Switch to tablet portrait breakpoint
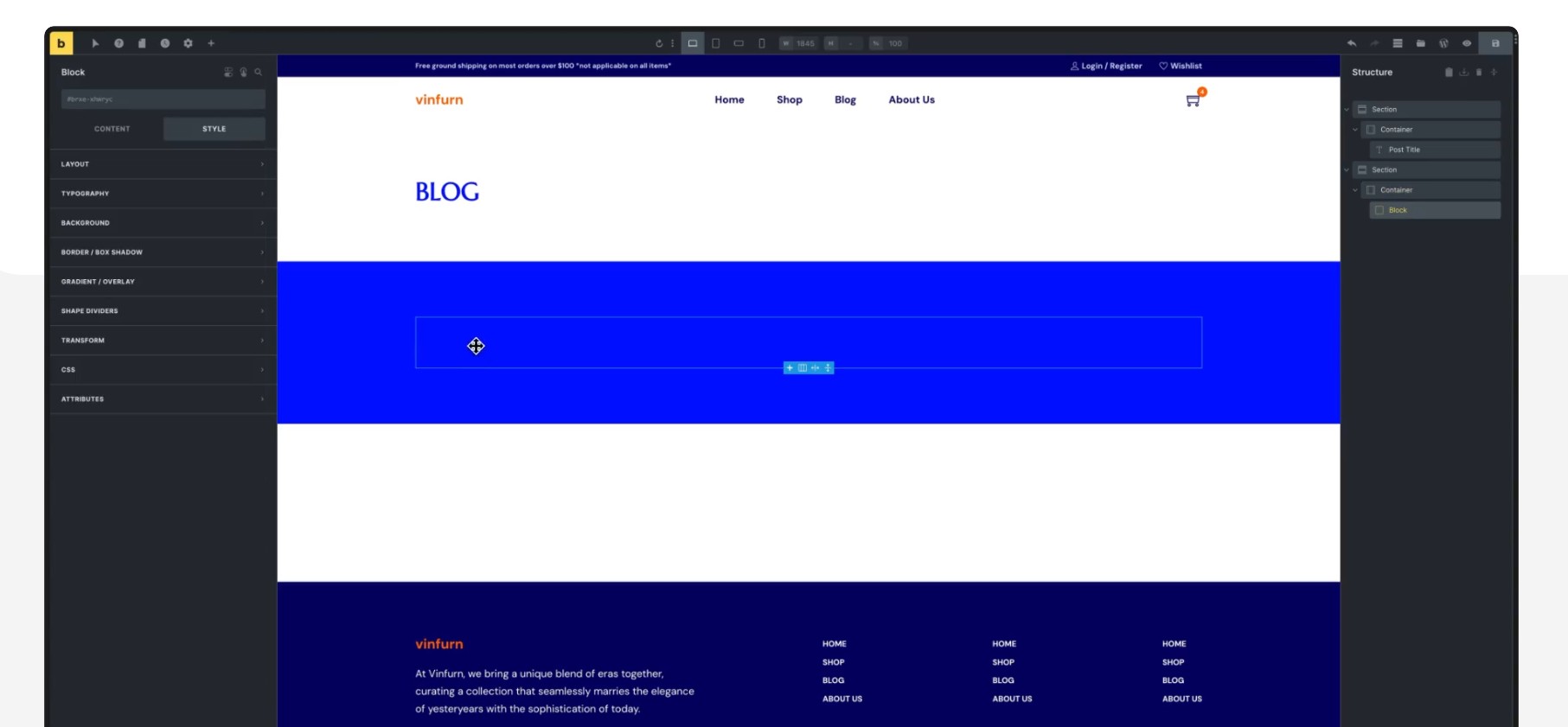The width and height of the screenshot is (1568, 727). (716, 43)
